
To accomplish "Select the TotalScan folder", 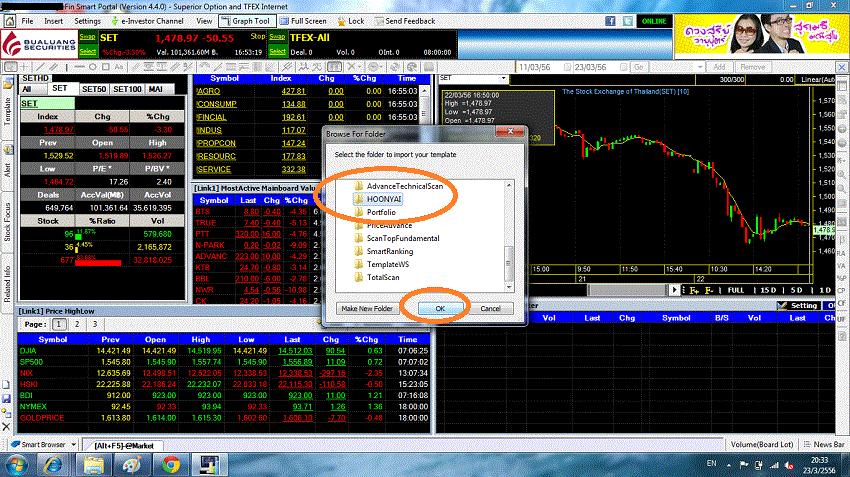I will click(x=377, y=277).
